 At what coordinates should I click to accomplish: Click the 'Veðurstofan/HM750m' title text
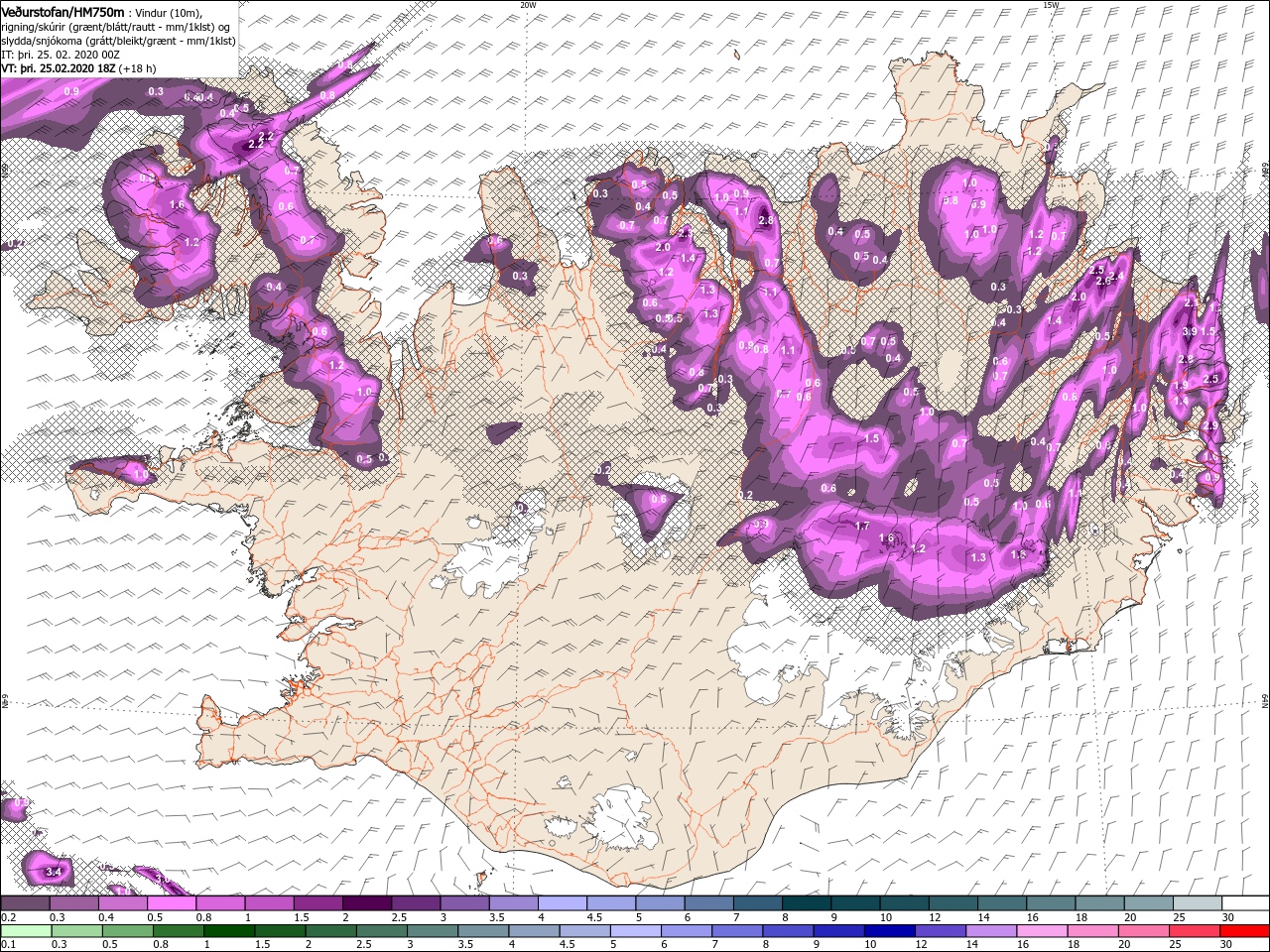click(63, 11)
